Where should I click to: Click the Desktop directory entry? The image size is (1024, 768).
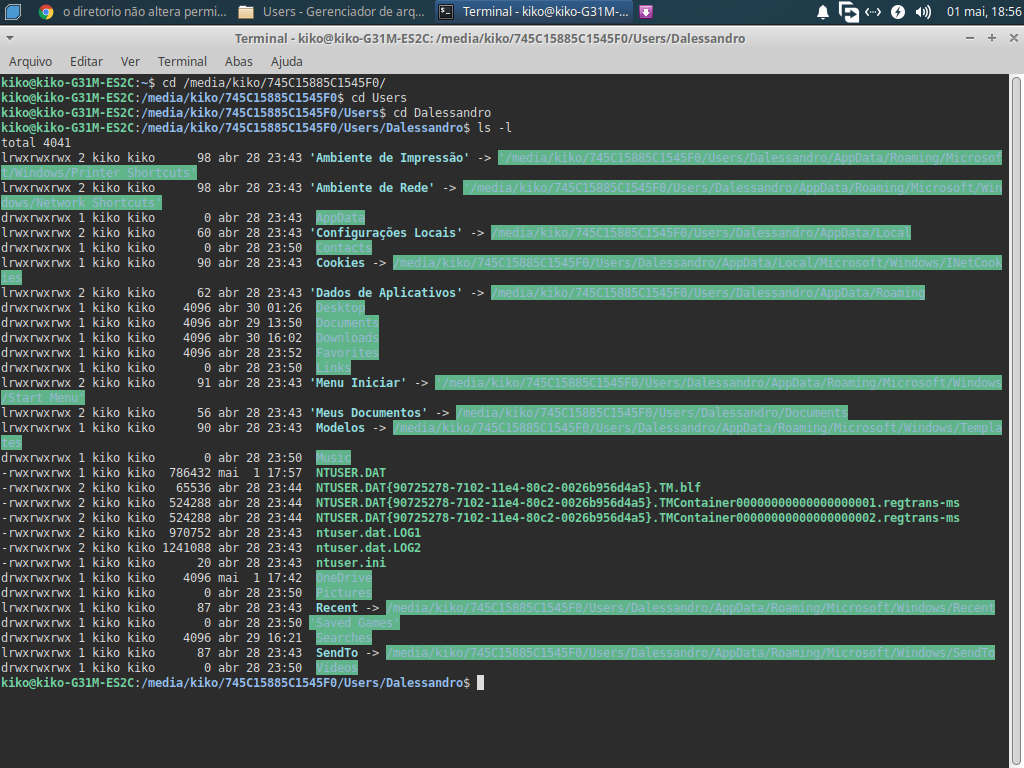click(340, 308)
